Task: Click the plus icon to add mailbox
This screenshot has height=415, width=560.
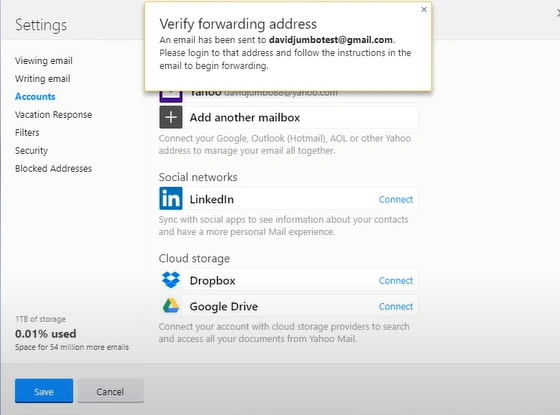Action: pyautogui.click(x=171, y=117)
